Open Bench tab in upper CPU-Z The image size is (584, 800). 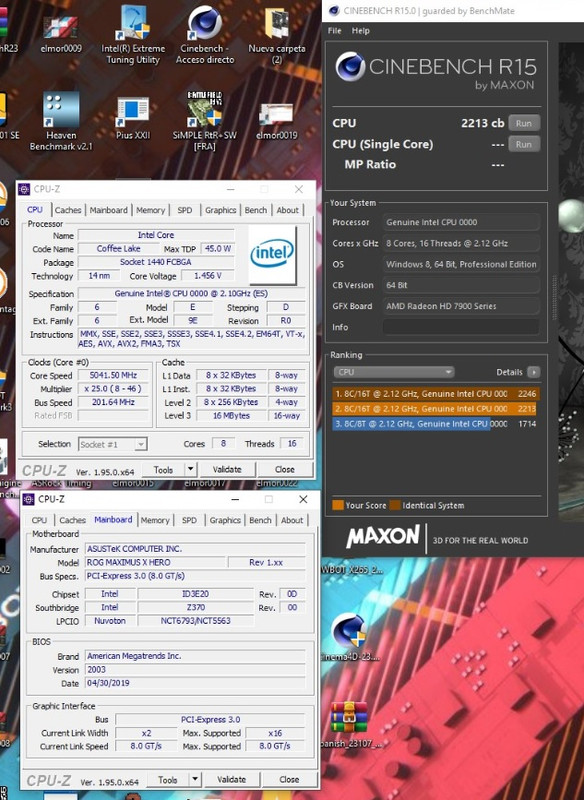point(256,210)
